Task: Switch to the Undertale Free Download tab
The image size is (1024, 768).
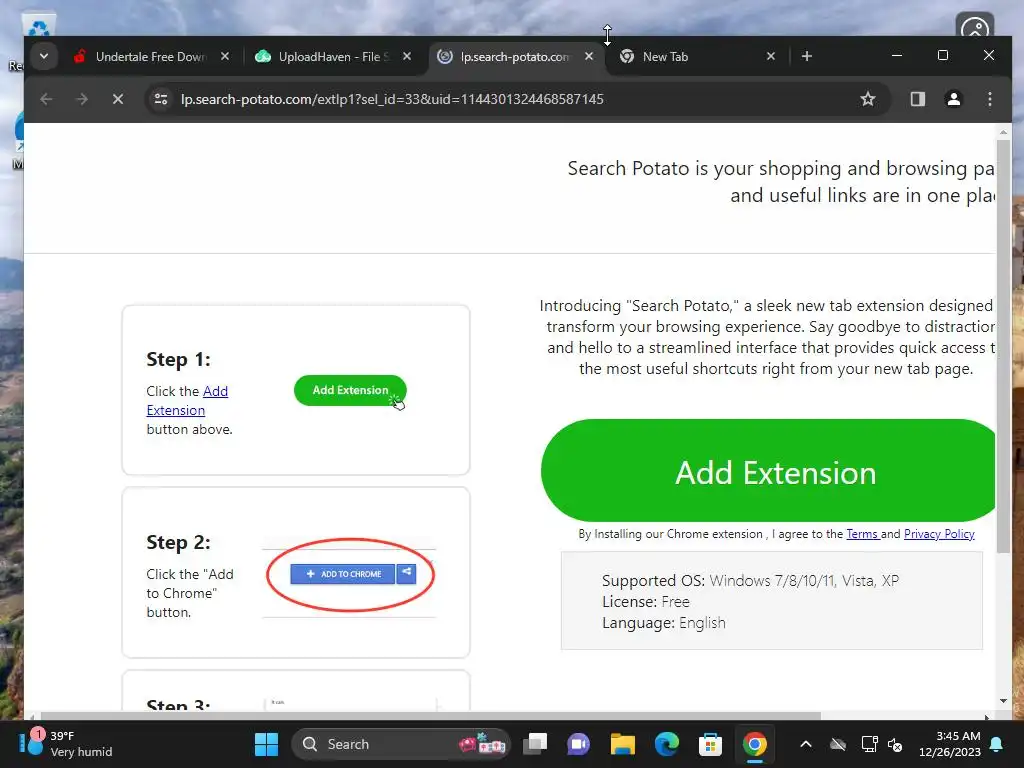Action: click(x=150, y=57)
